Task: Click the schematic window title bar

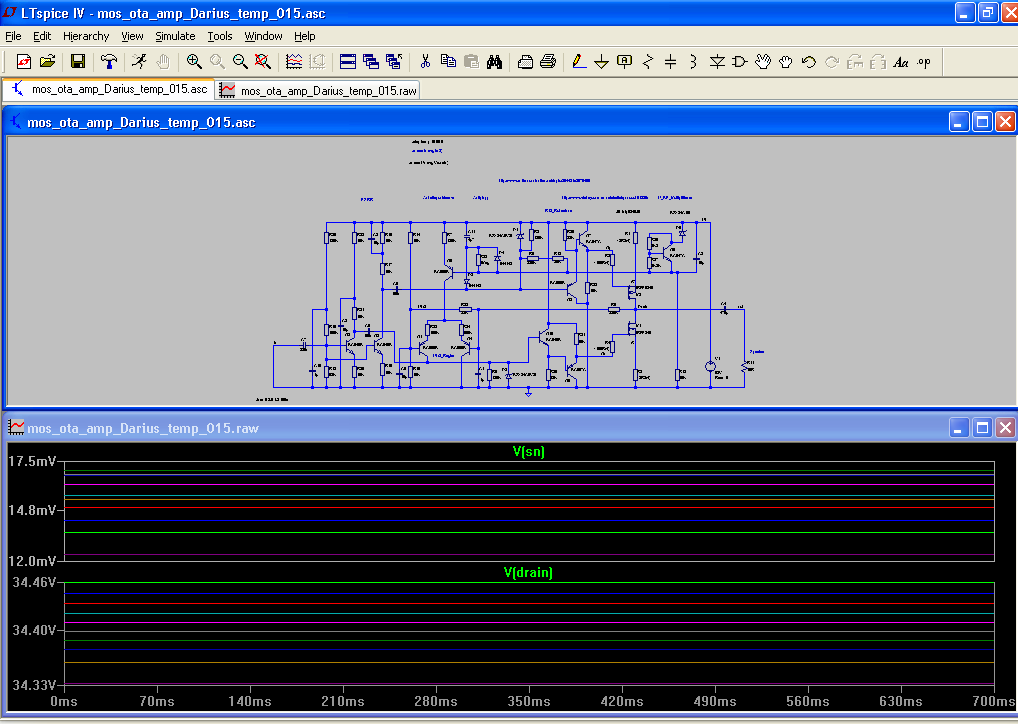Action: click(509, 122)
